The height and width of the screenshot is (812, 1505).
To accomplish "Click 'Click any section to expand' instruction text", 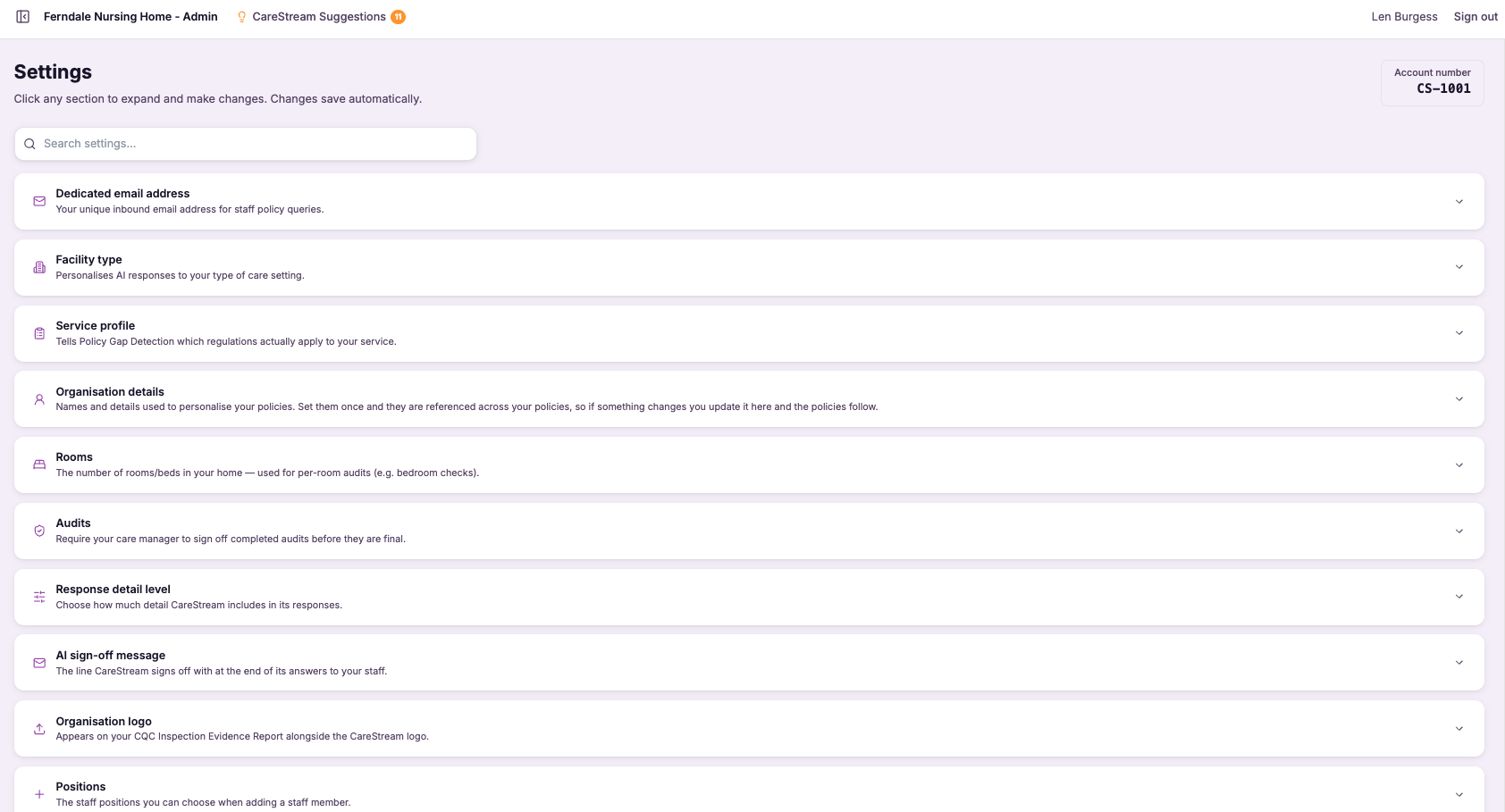I will [x=217, y=99].
